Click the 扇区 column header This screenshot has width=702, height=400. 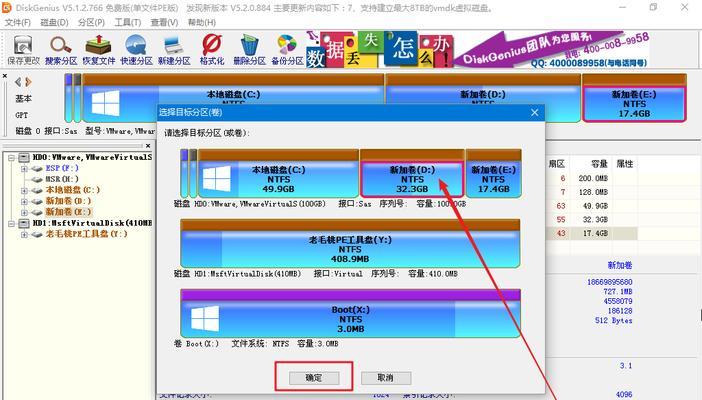coord(556,164)
